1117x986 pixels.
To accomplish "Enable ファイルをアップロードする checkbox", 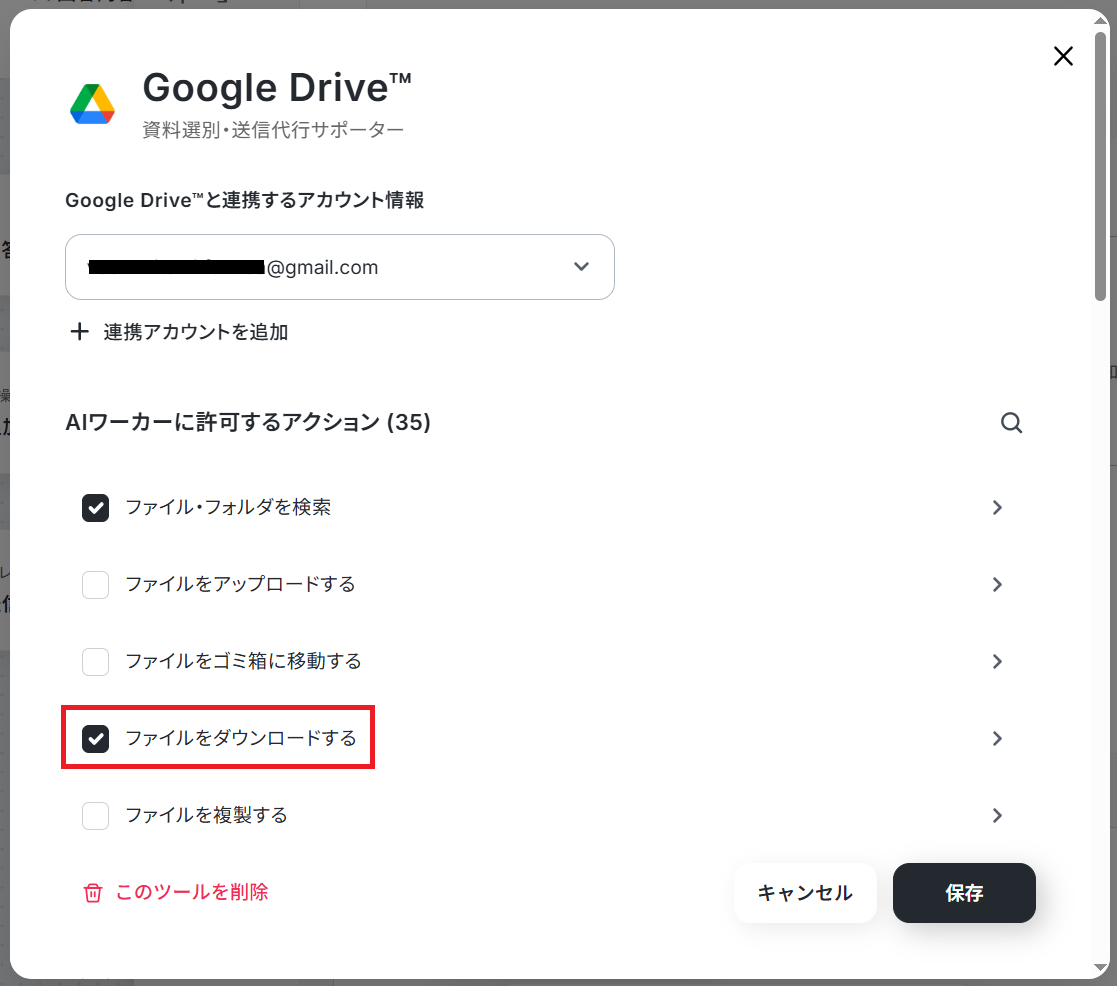I will pyautogui.click(x=95, y=585).
